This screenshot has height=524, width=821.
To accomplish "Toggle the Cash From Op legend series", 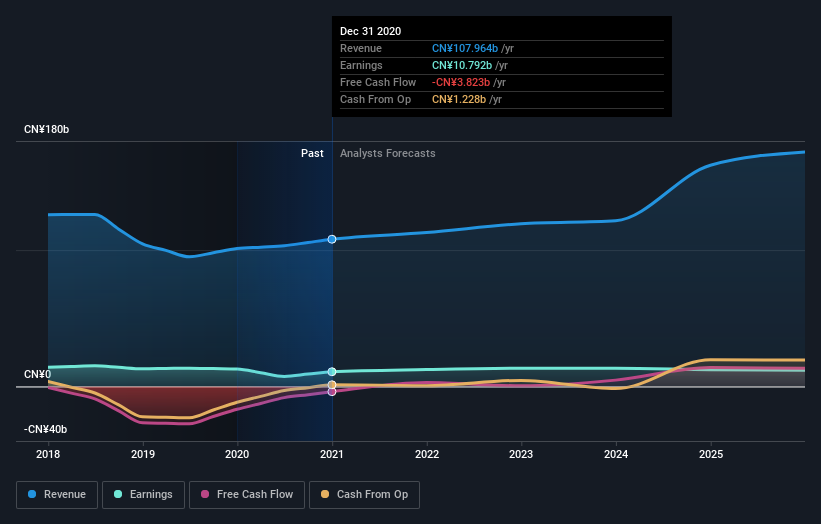I will [364, 495].
